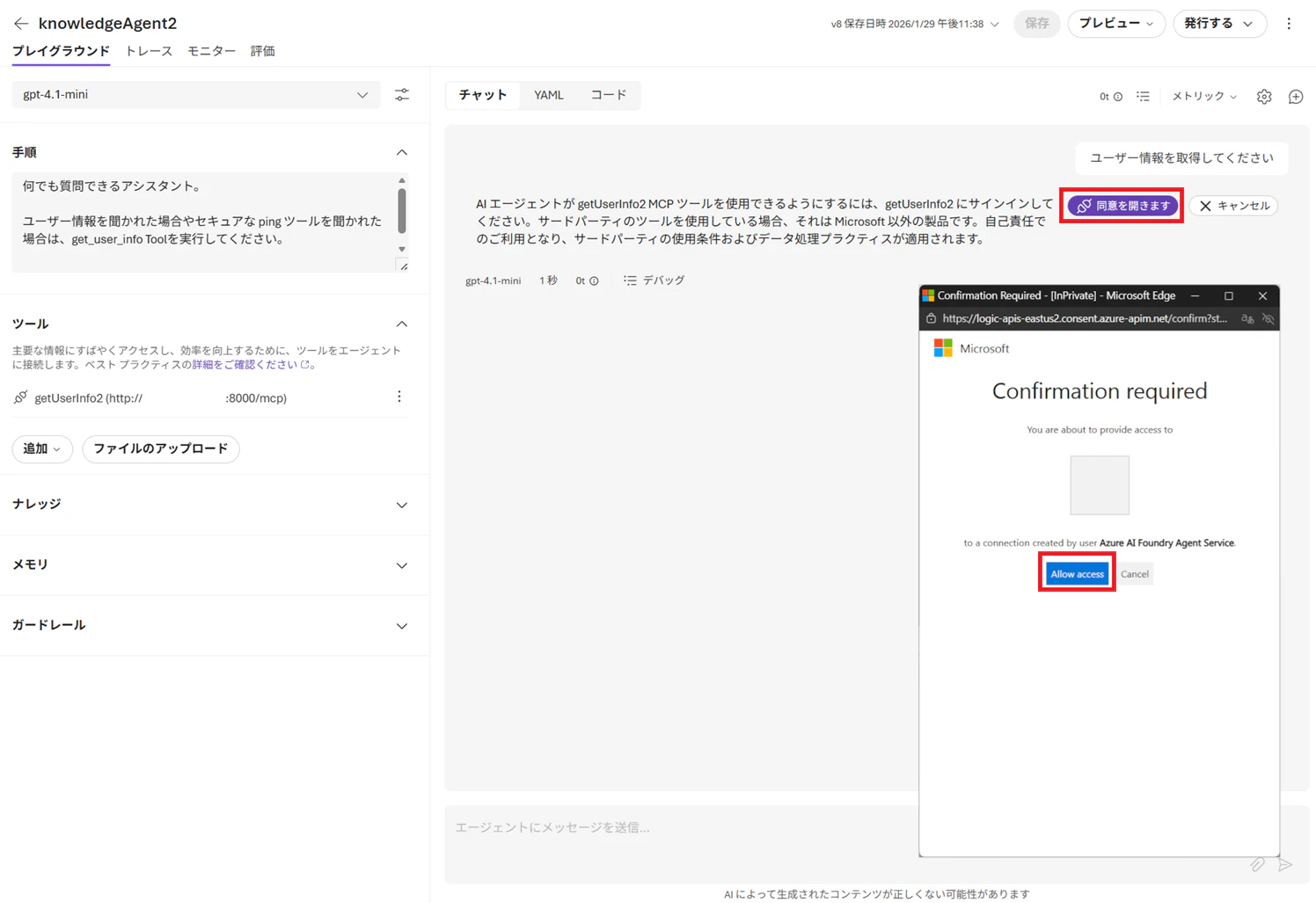Click the instructions box resize handle
This screenshot has width=1316, height=903.
pyautogui.click(x=404, y=266)
